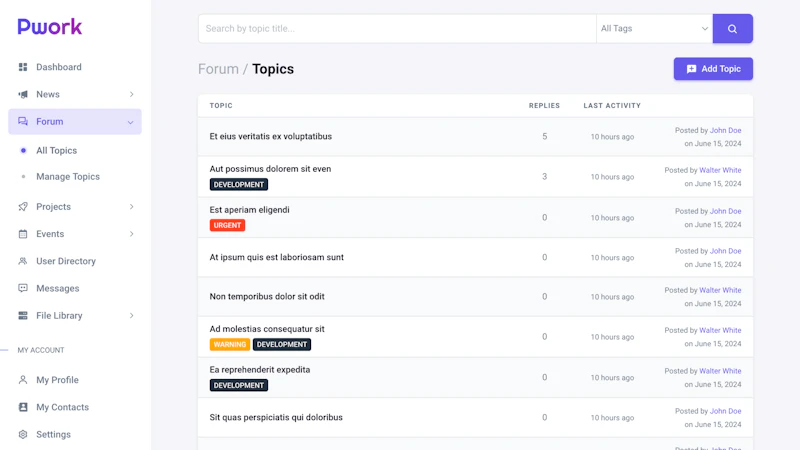Open topic Ea reprehenderit expedita
Image resolution: width=800 pixels, height=450 pixels.
click(x=260, y=369)
